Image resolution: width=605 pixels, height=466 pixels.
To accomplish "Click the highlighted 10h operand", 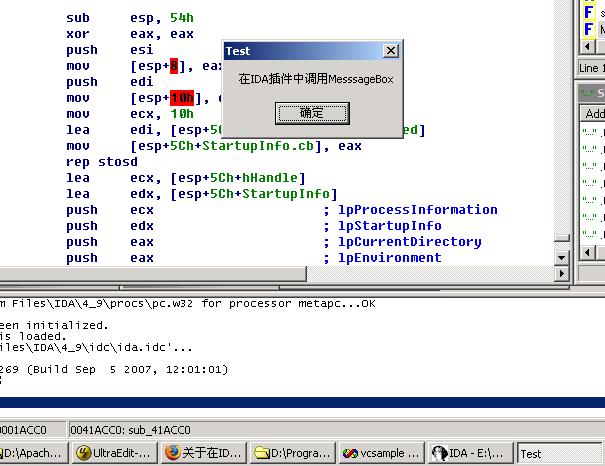I will pos(182,98).
